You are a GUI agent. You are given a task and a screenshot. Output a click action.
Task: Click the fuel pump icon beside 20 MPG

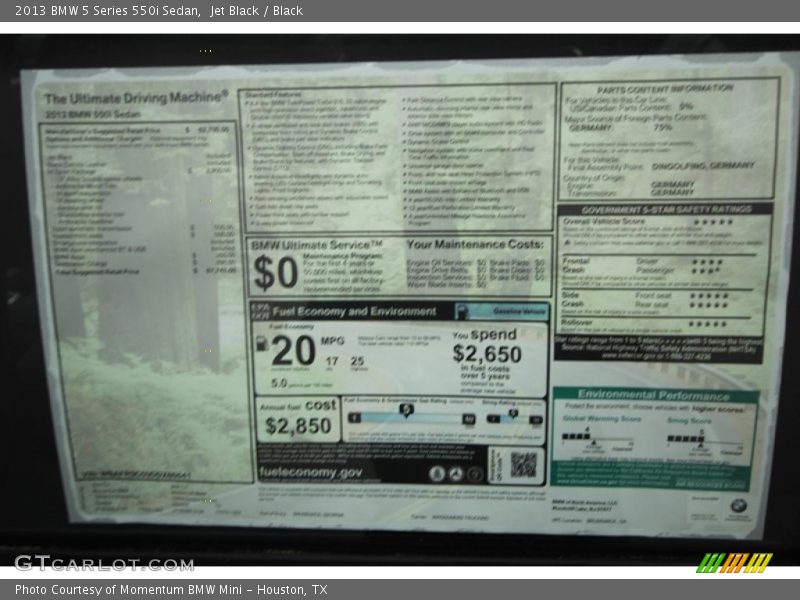261,343
